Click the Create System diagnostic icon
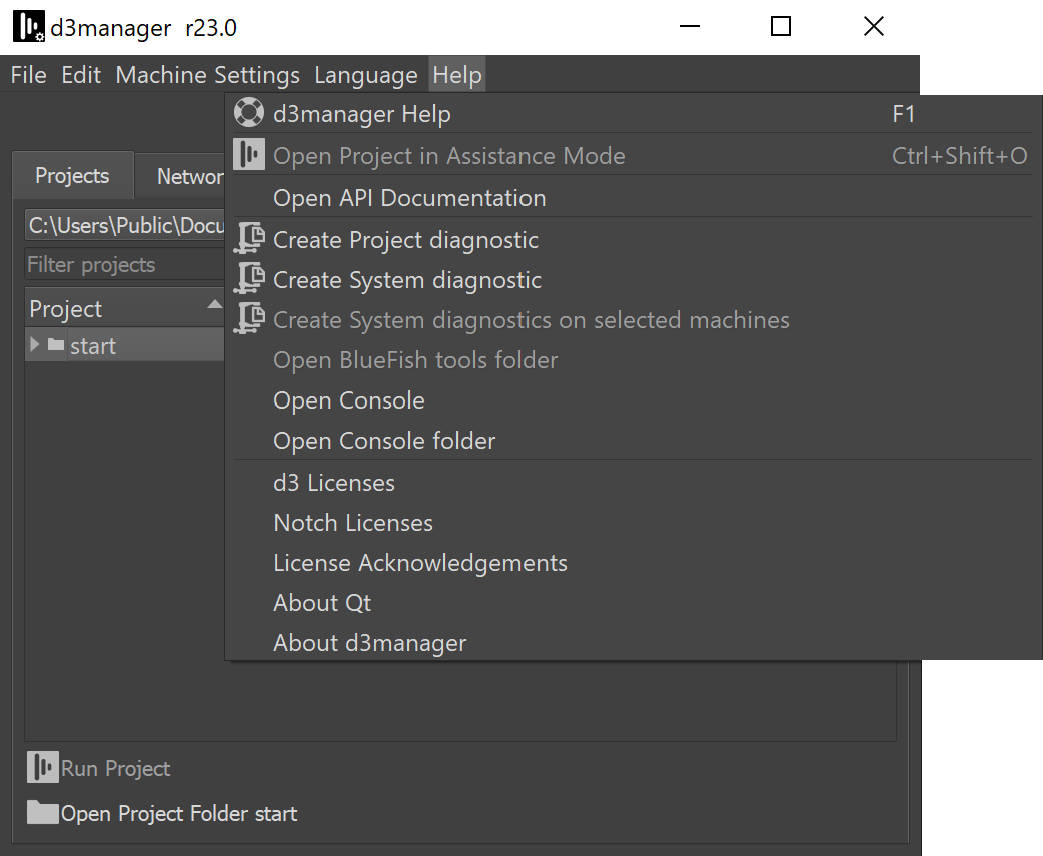 (249, 280)
